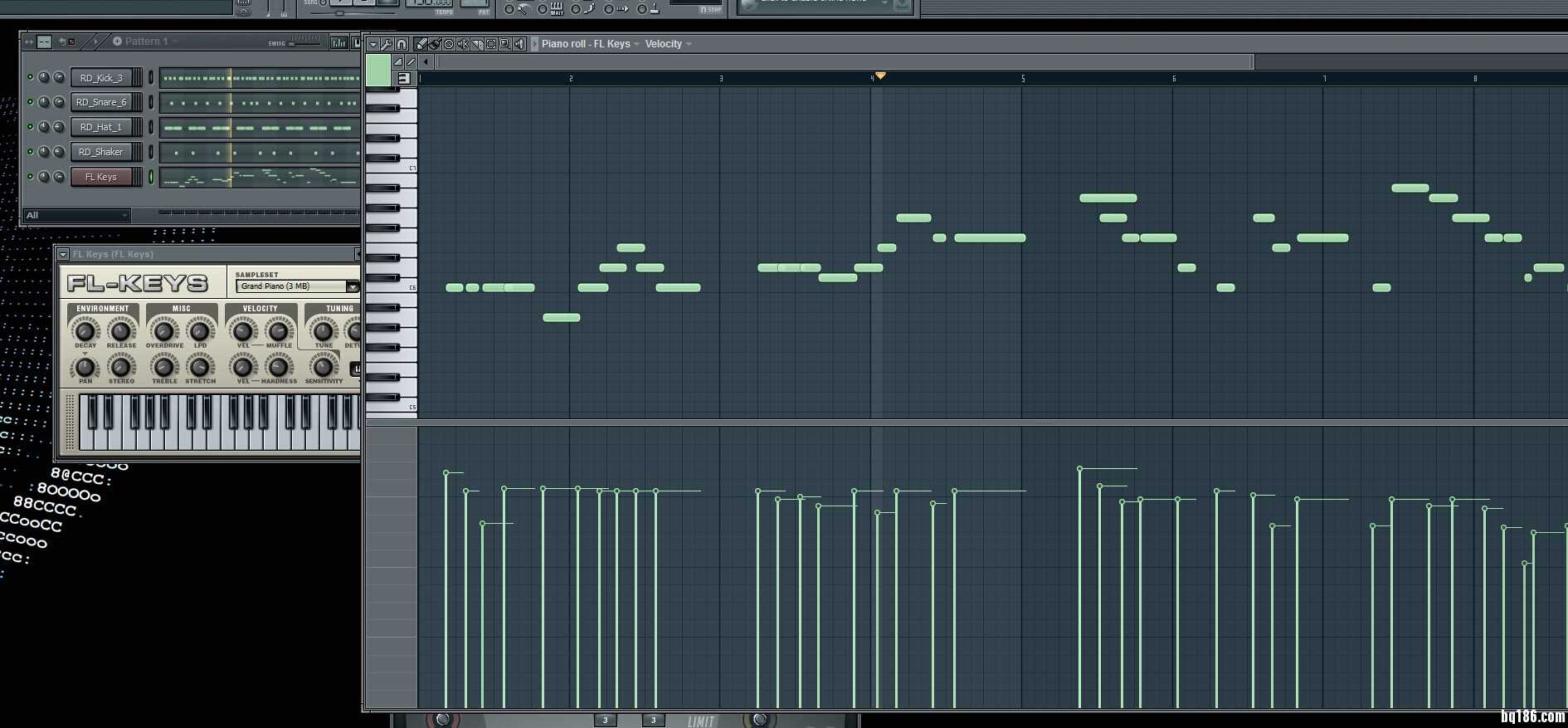Activate the Select tool in piano roll
The image size is (1568, 728).
click(491, 44)
